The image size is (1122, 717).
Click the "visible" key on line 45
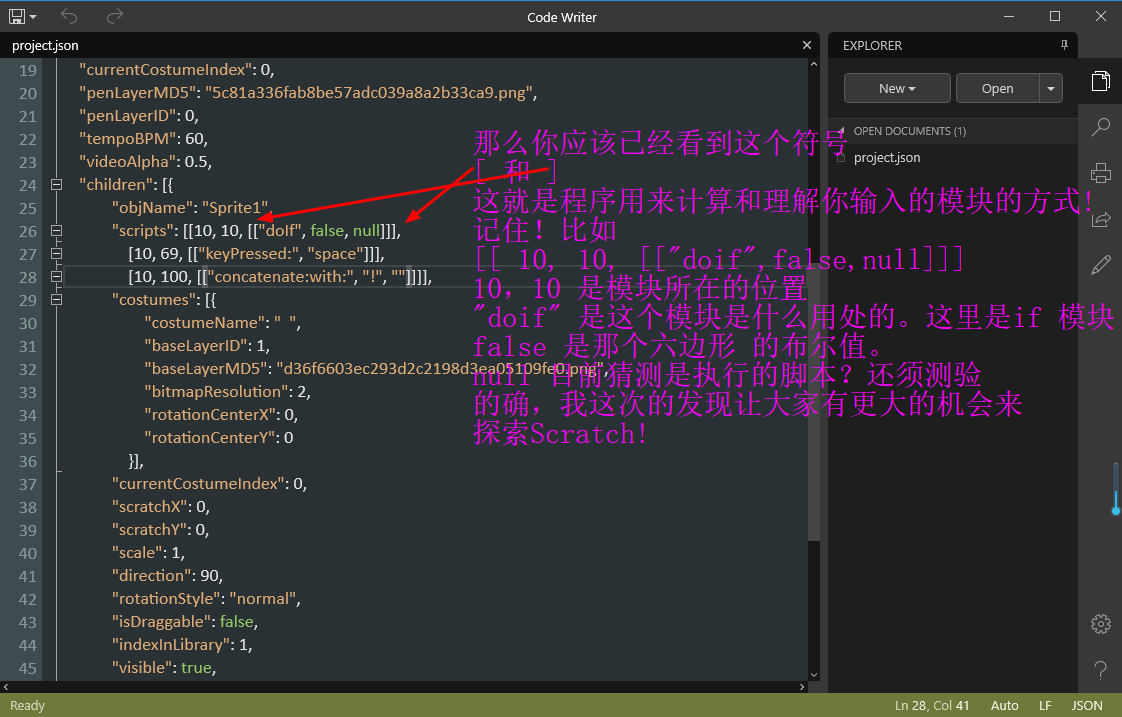(142, 668)
